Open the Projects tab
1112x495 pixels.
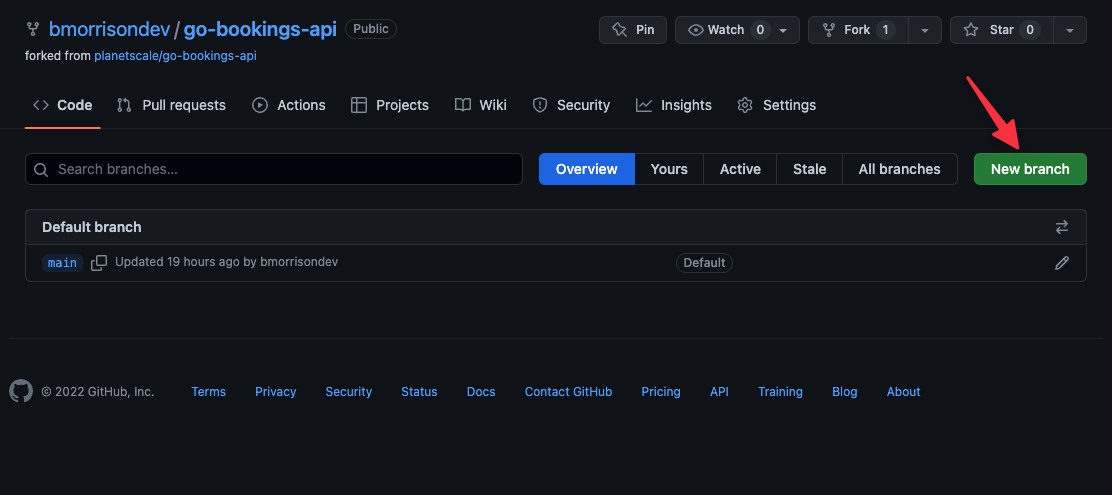point(390,105)
